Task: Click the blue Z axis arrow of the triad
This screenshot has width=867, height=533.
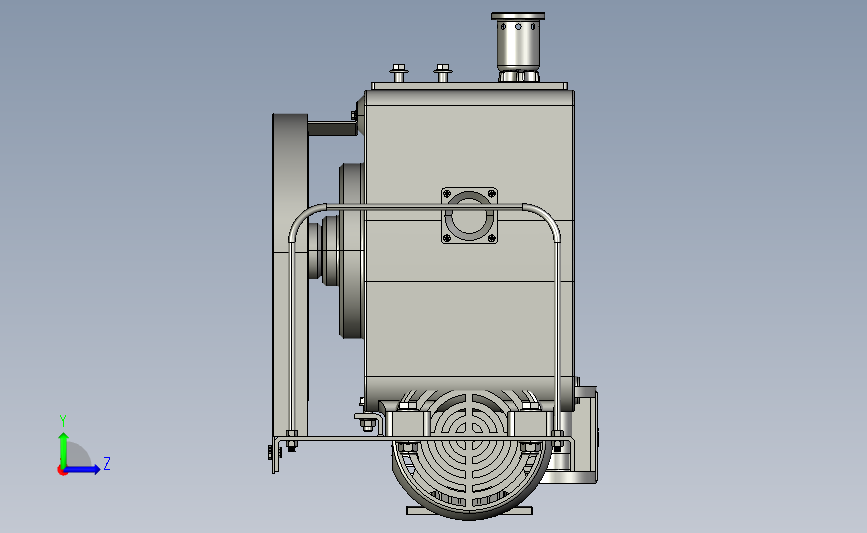Action: [83, 469]
